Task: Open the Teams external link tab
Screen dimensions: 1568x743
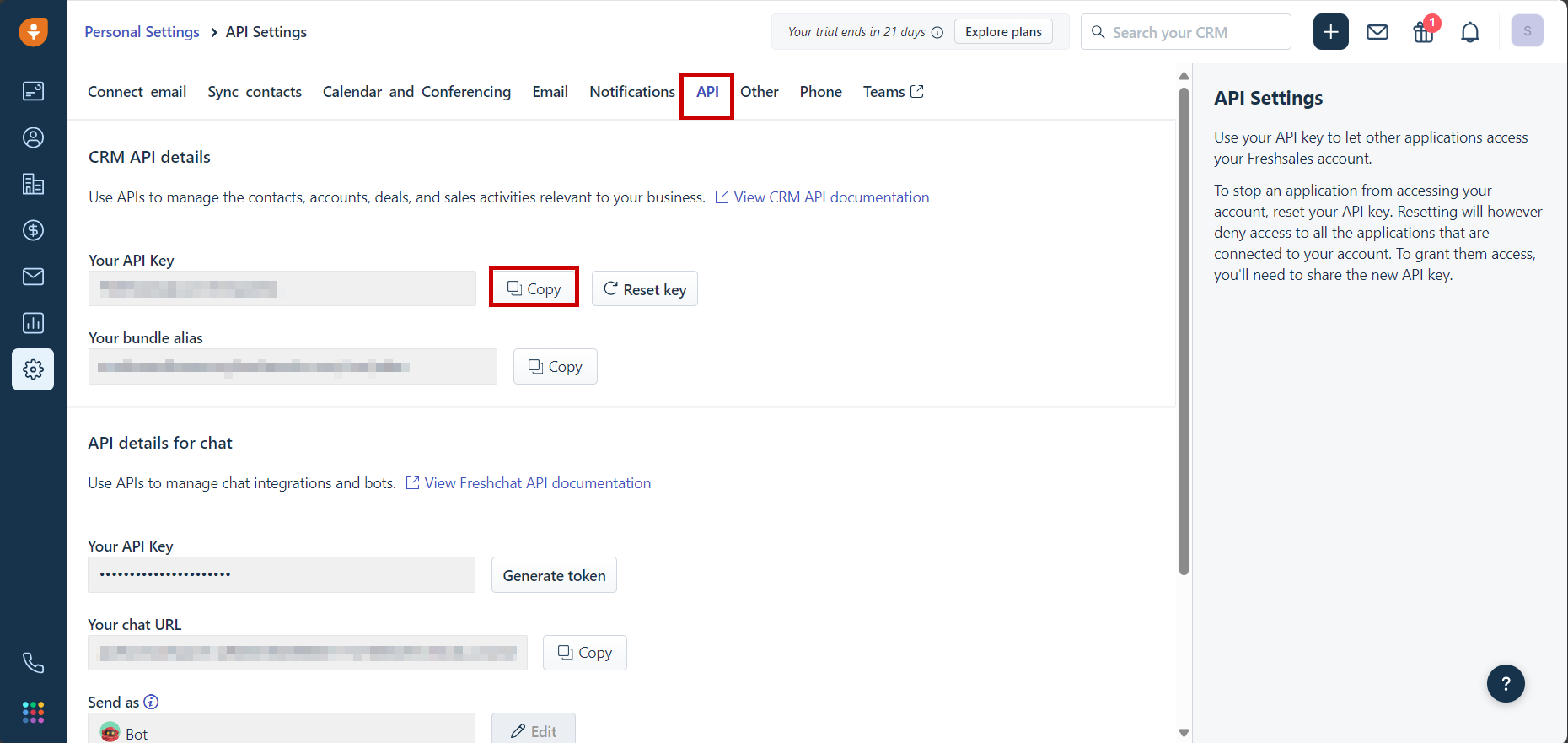Action: click(x=894, y=92)
